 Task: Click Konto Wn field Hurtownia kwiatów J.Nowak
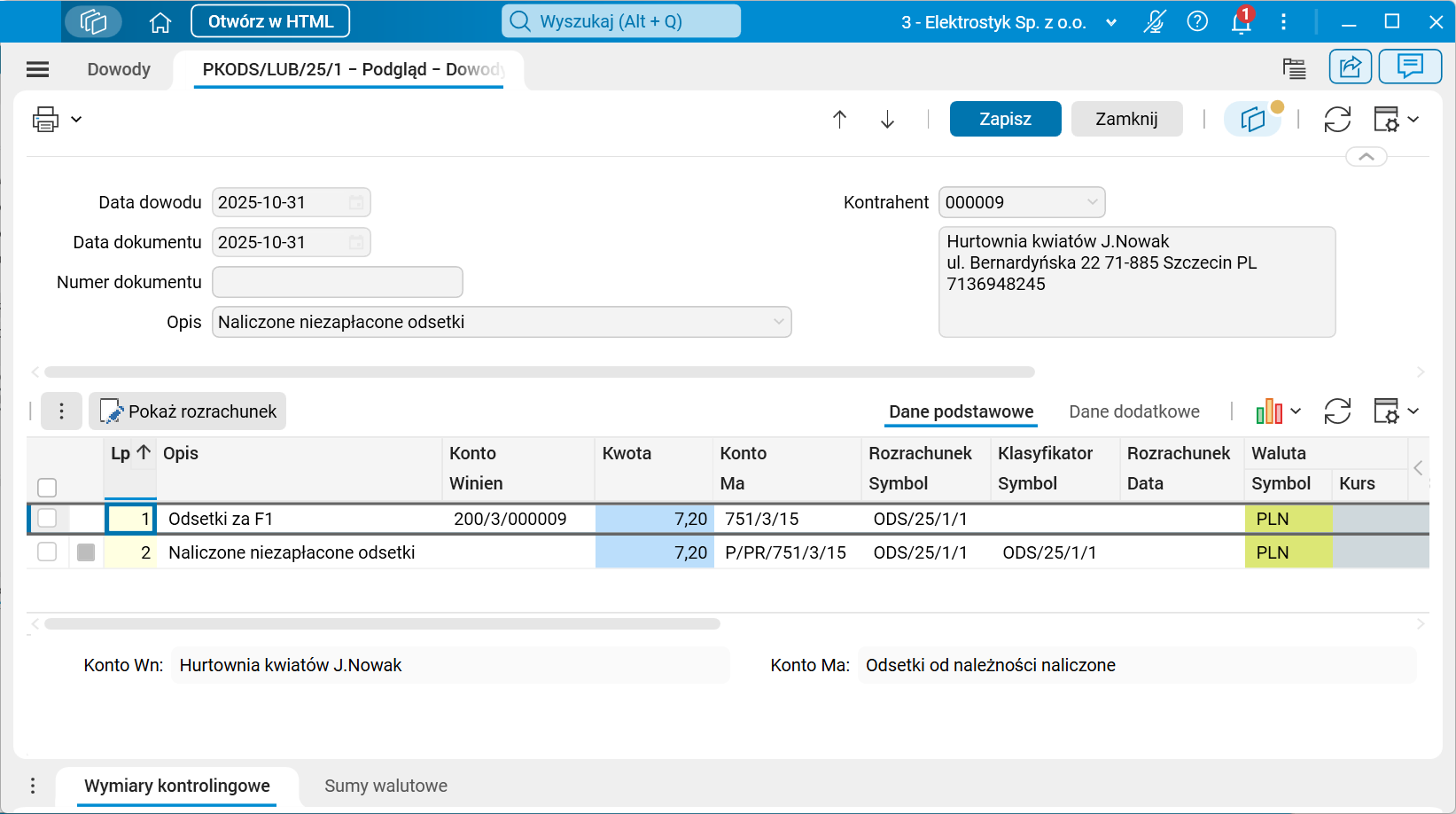tap(450, 665)
